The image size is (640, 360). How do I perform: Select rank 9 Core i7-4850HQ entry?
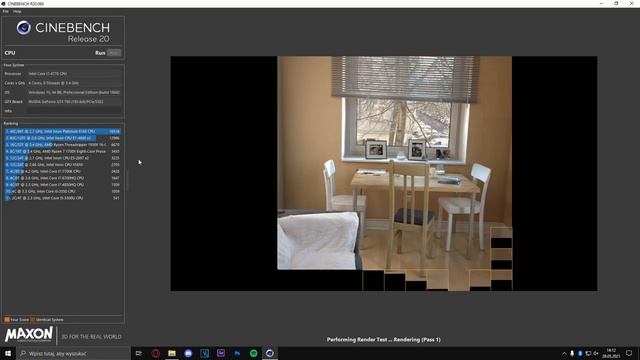click(62, 184)
